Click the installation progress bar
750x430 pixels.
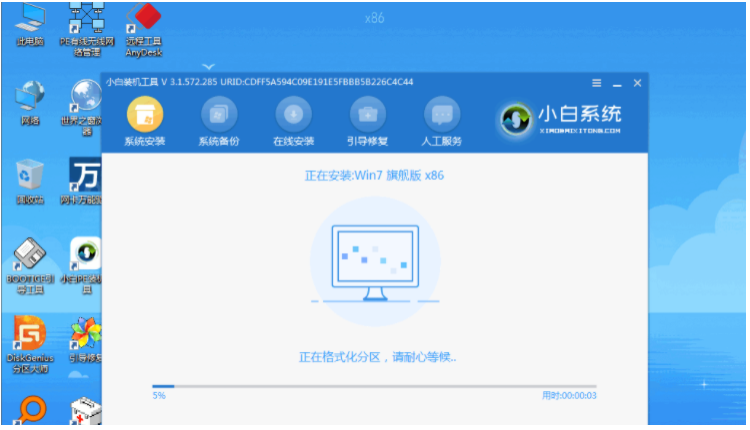[374, 386]
